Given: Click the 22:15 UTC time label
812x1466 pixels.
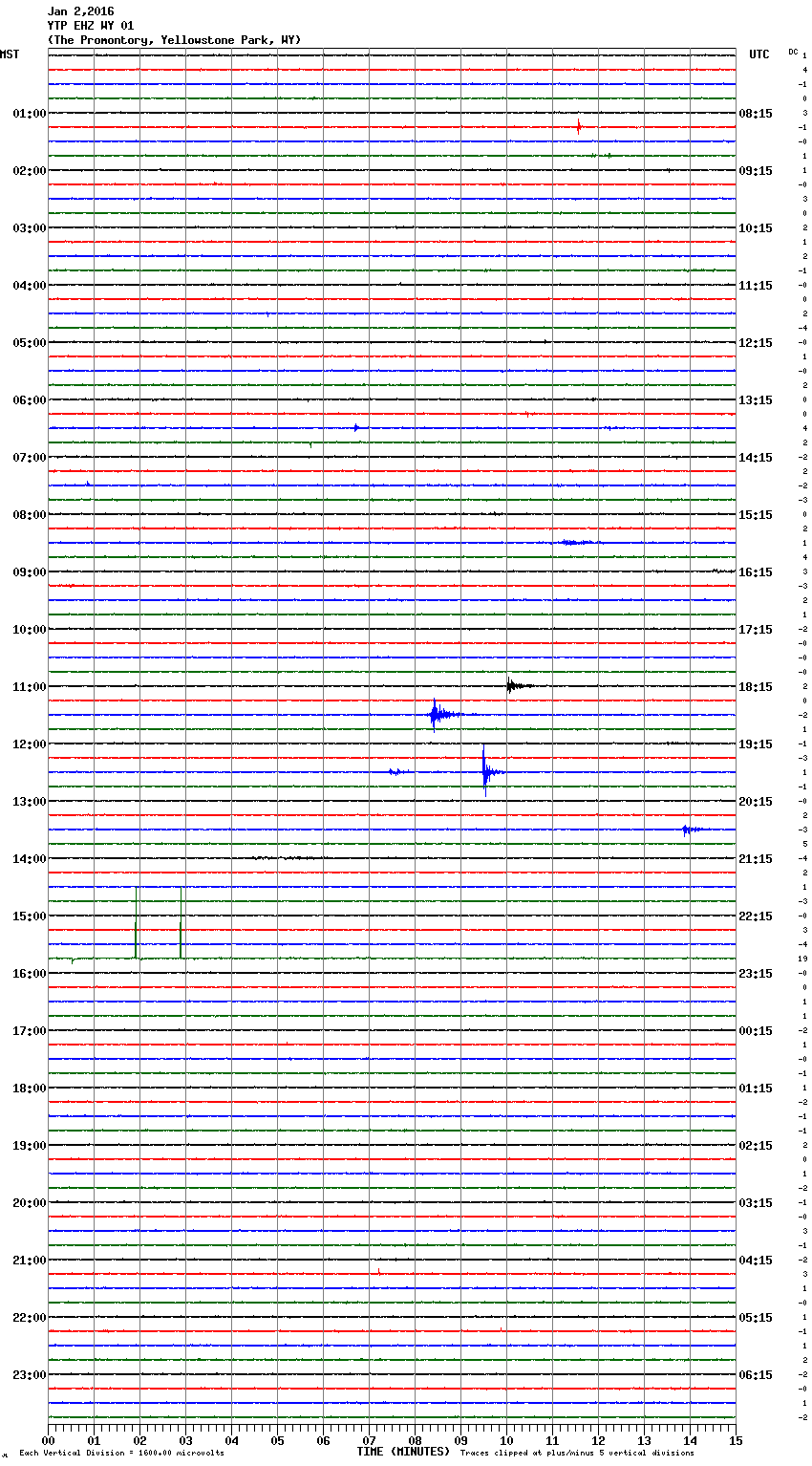Looking at the screenshot, I should (x=756, y=916).
